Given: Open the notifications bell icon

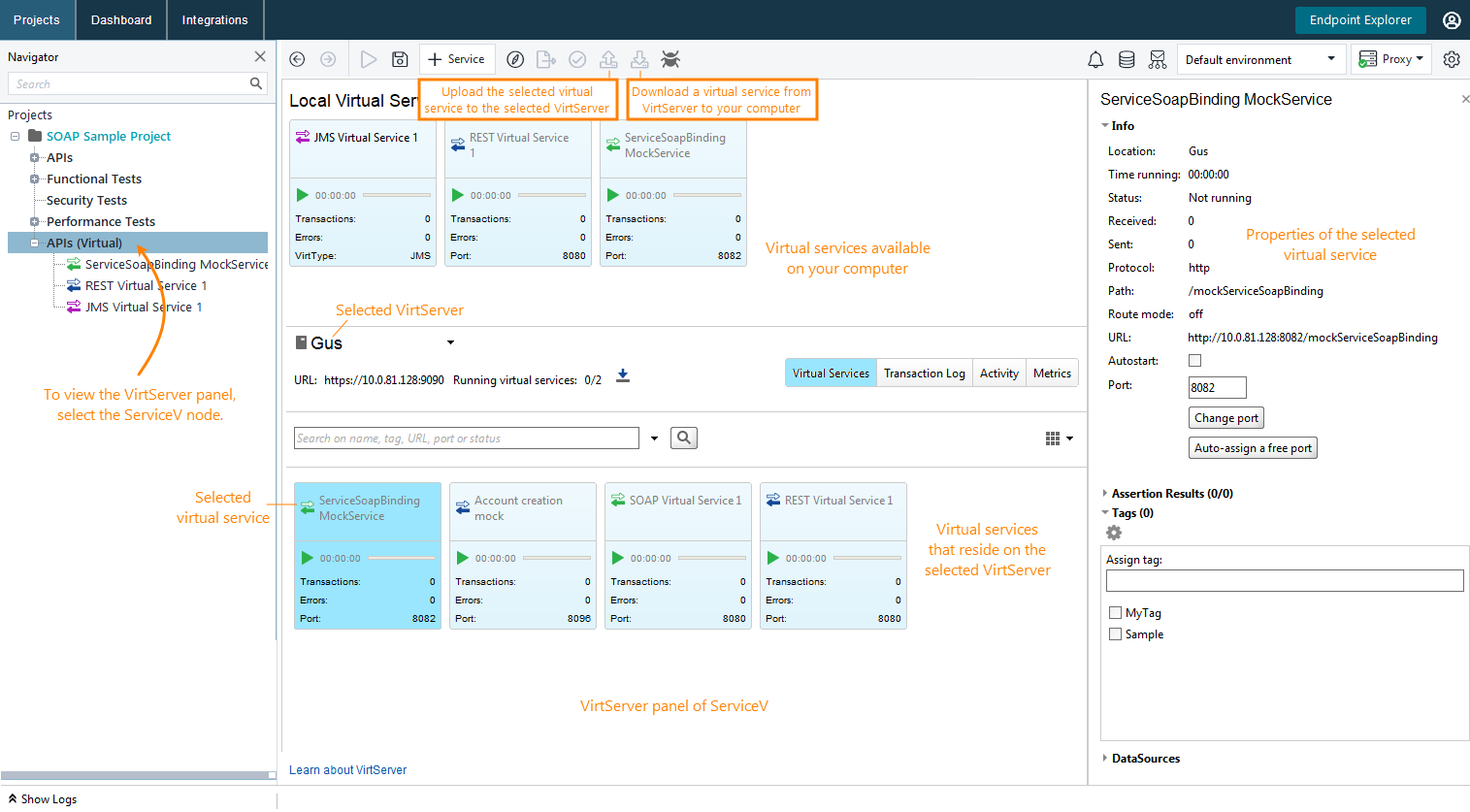Looking at the screenshot, I should click(1095, 58).
